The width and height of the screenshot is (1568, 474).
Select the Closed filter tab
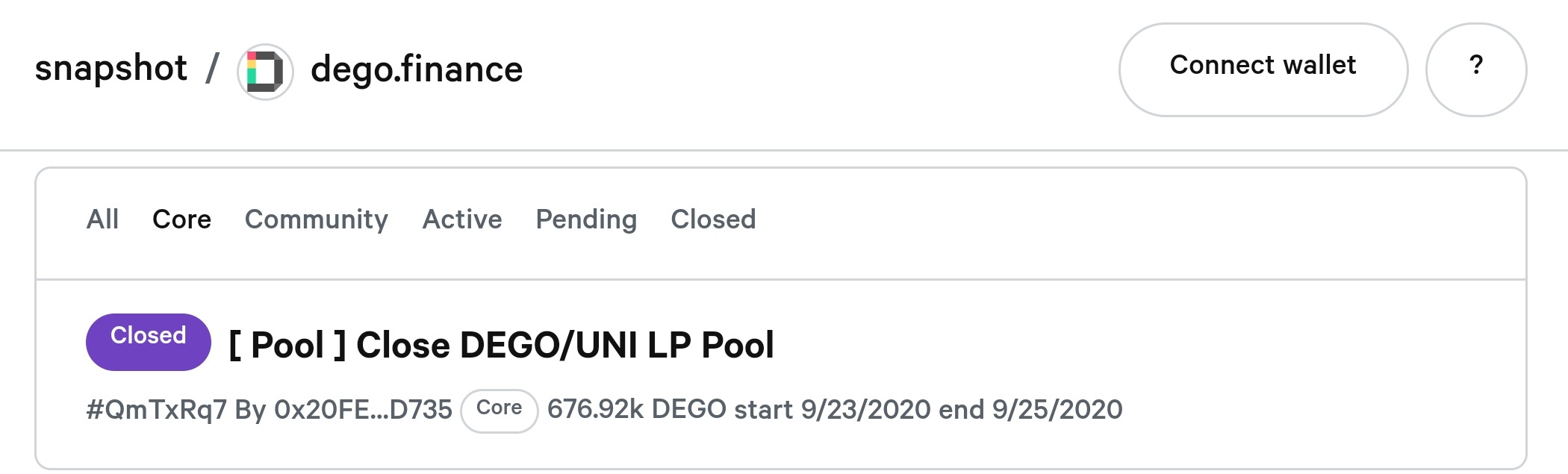[713, 219]
